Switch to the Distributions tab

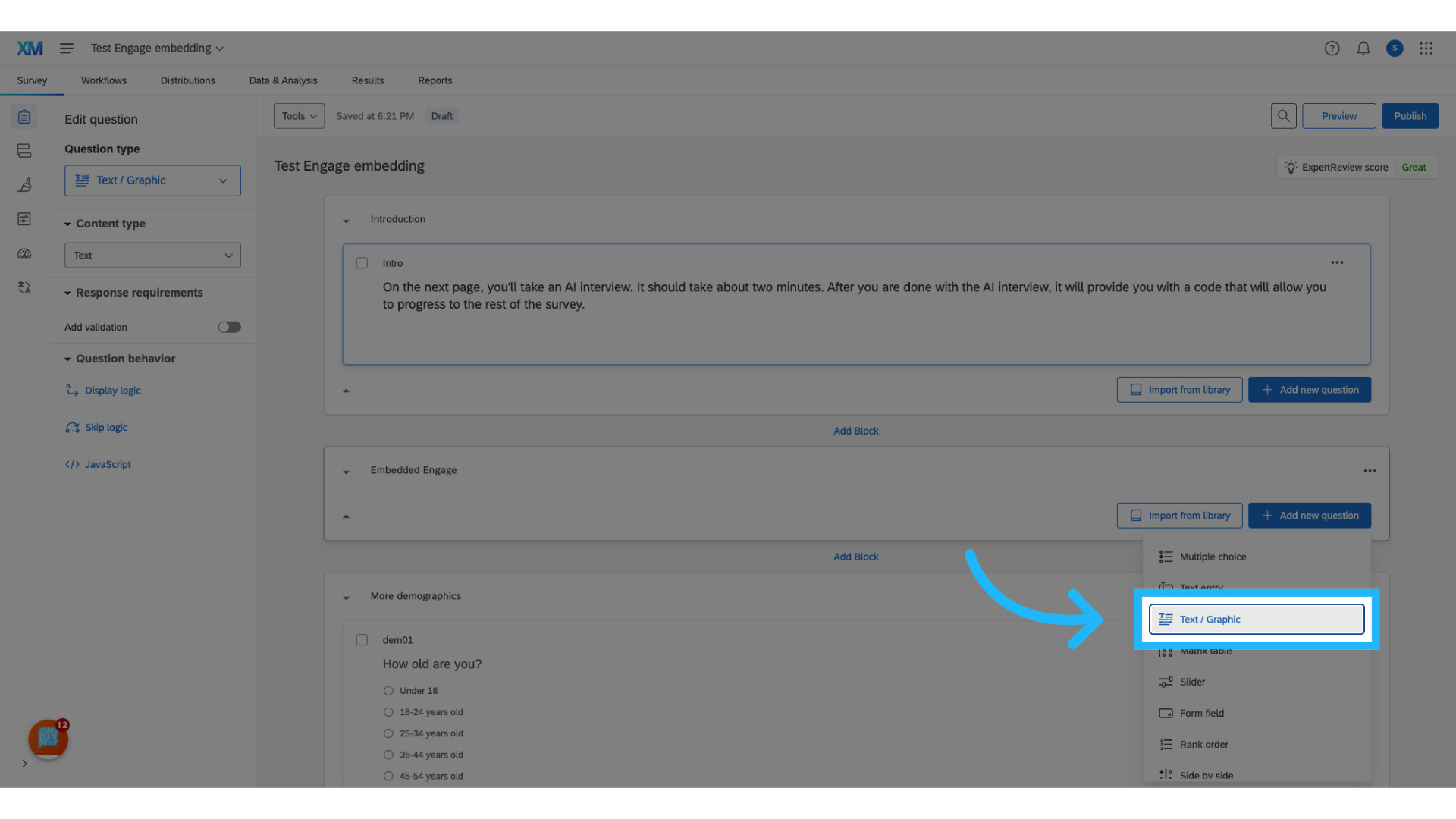point(187,80)
